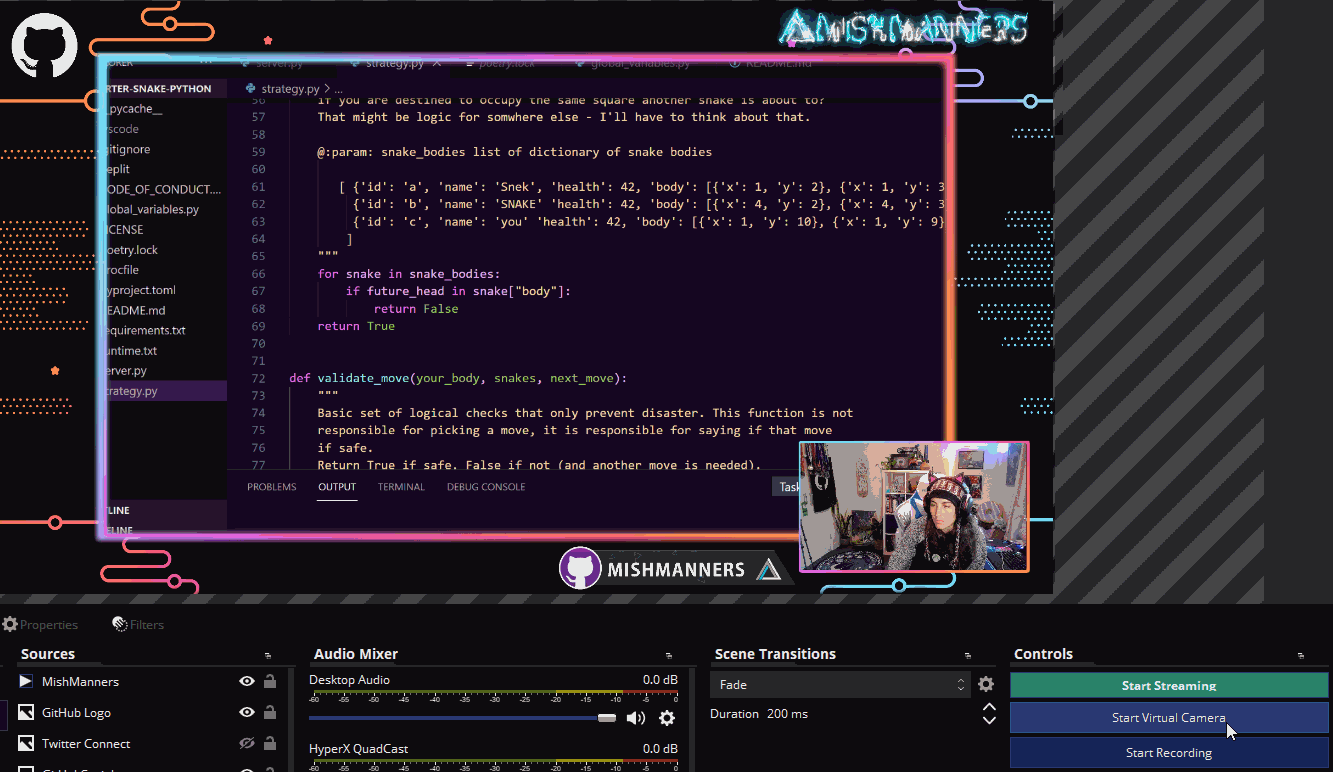Open poetry.lock in the previewed file explorer
Image resolution: width=1333 pixels, height=772 pixels.
[131, 250]
